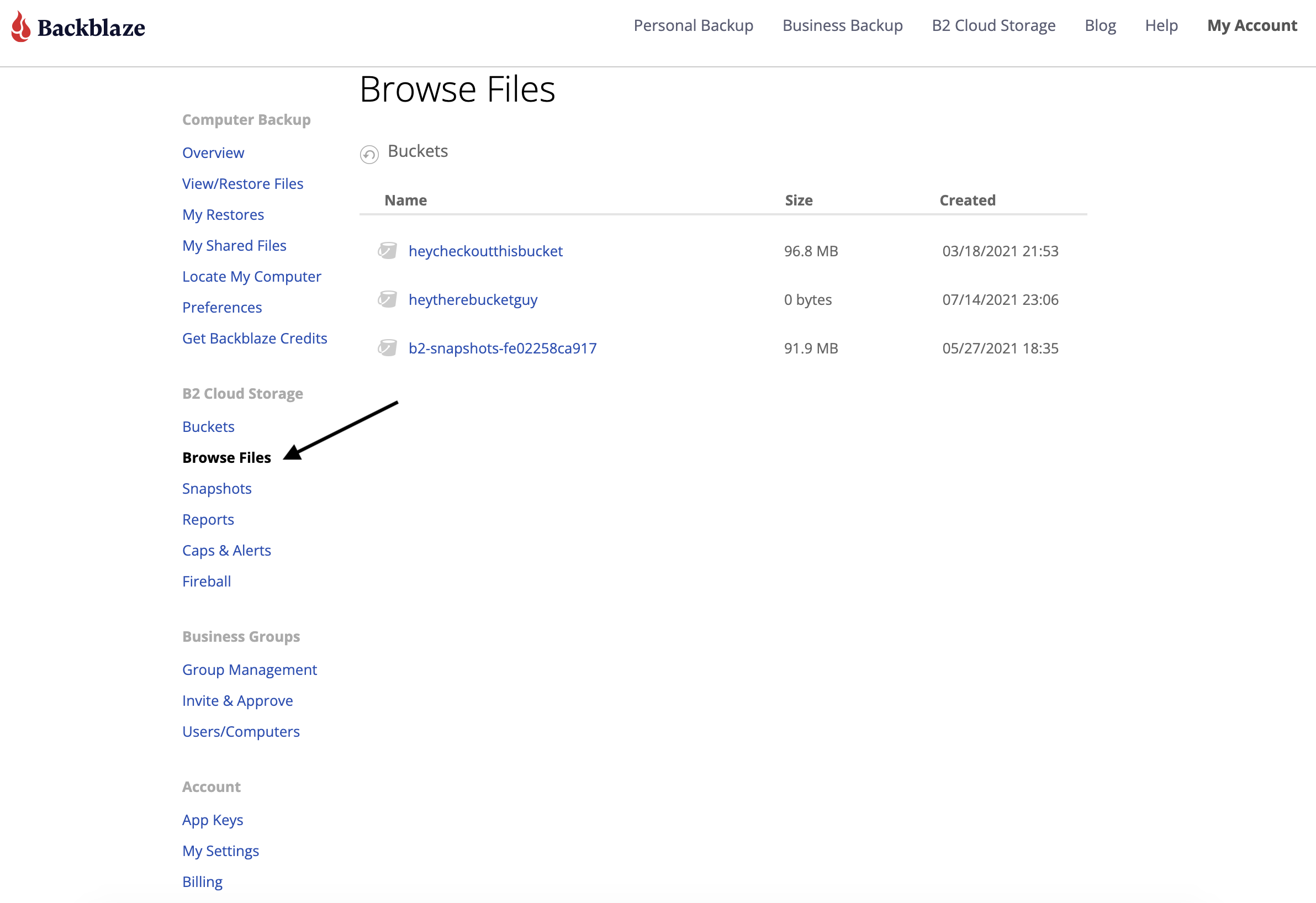
Task: Click the 05/27/2021 18:35 created date
Action: click(x=1001, y=348)
